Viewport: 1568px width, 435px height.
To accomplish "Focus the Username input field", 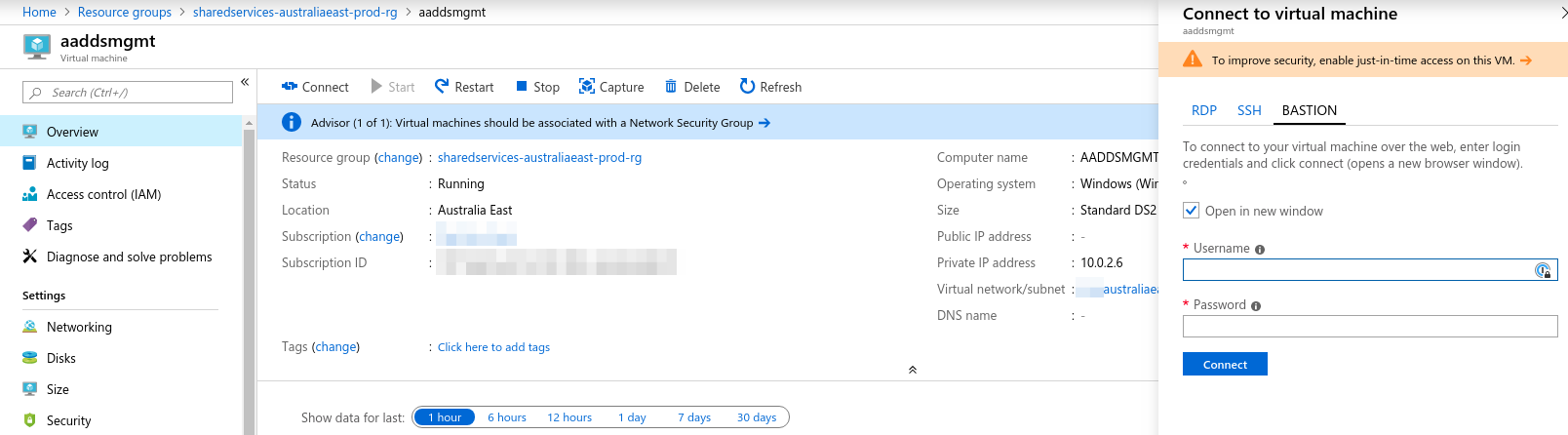I will click(1370, 270).
